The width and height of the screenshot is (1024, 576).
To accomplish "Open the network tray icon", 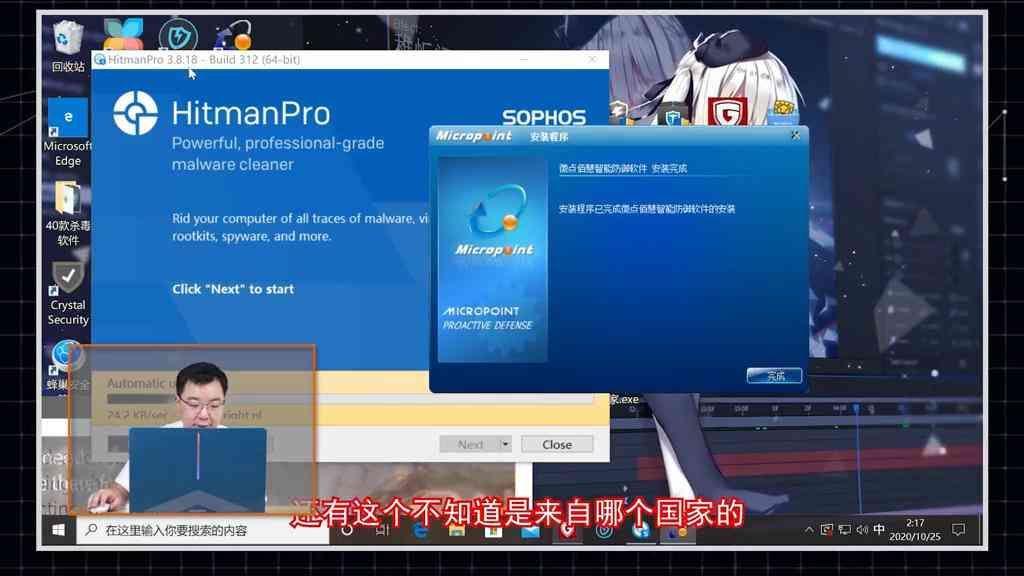I will point(844,530).
